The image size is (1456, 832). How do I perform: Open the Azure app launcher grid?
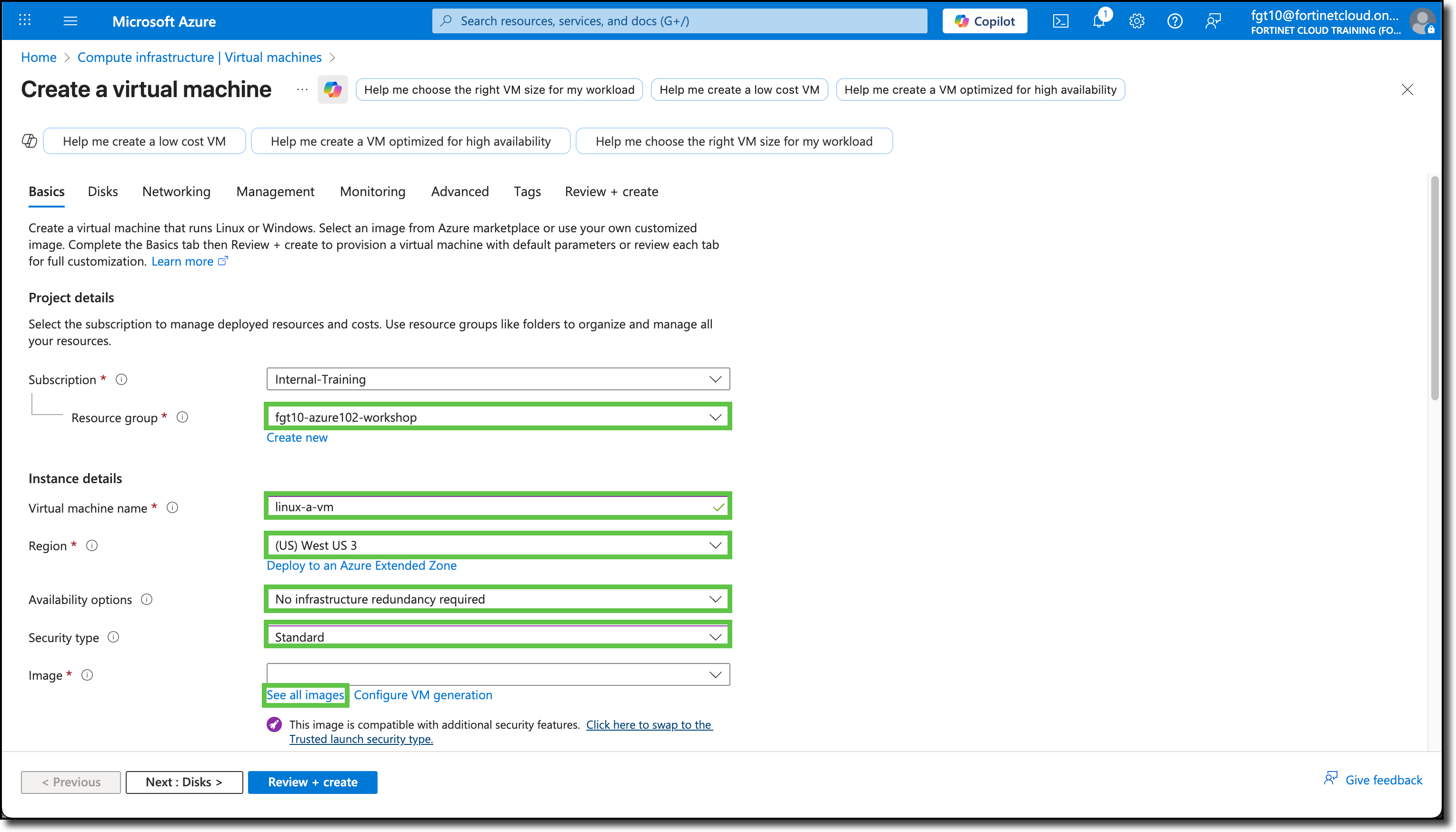[x=24, y=20]
